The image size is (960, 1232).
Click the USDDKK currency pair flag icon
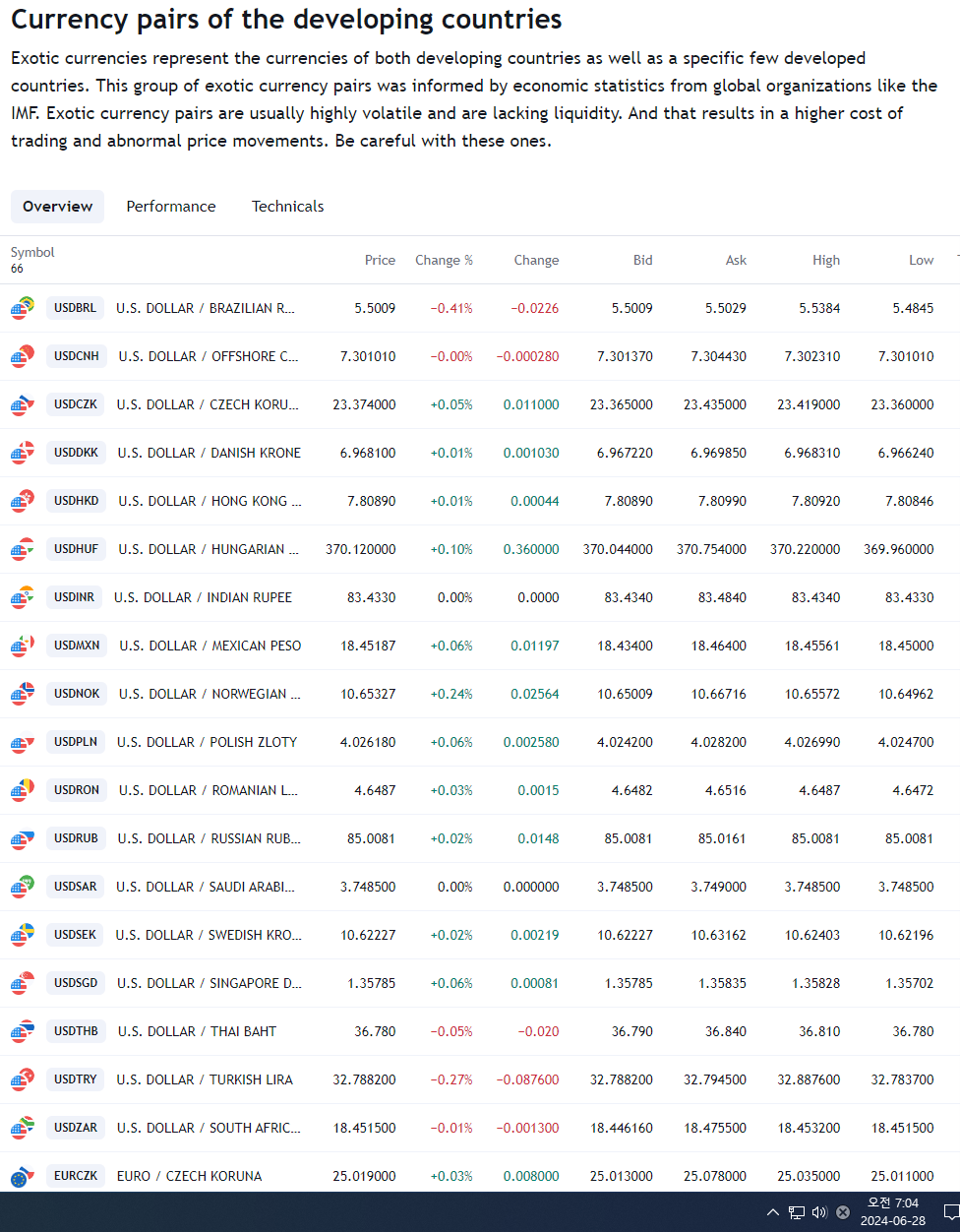[x=23, y=453]
